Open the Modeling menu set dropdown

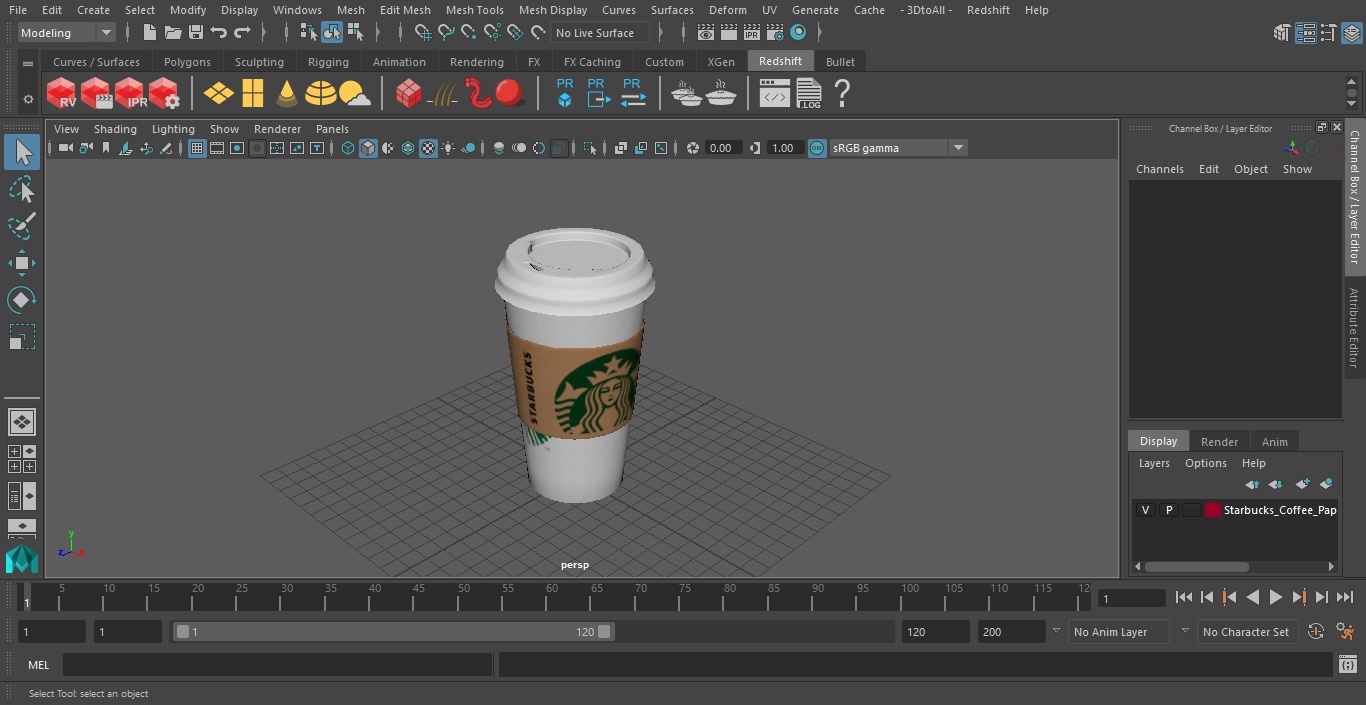67,33
